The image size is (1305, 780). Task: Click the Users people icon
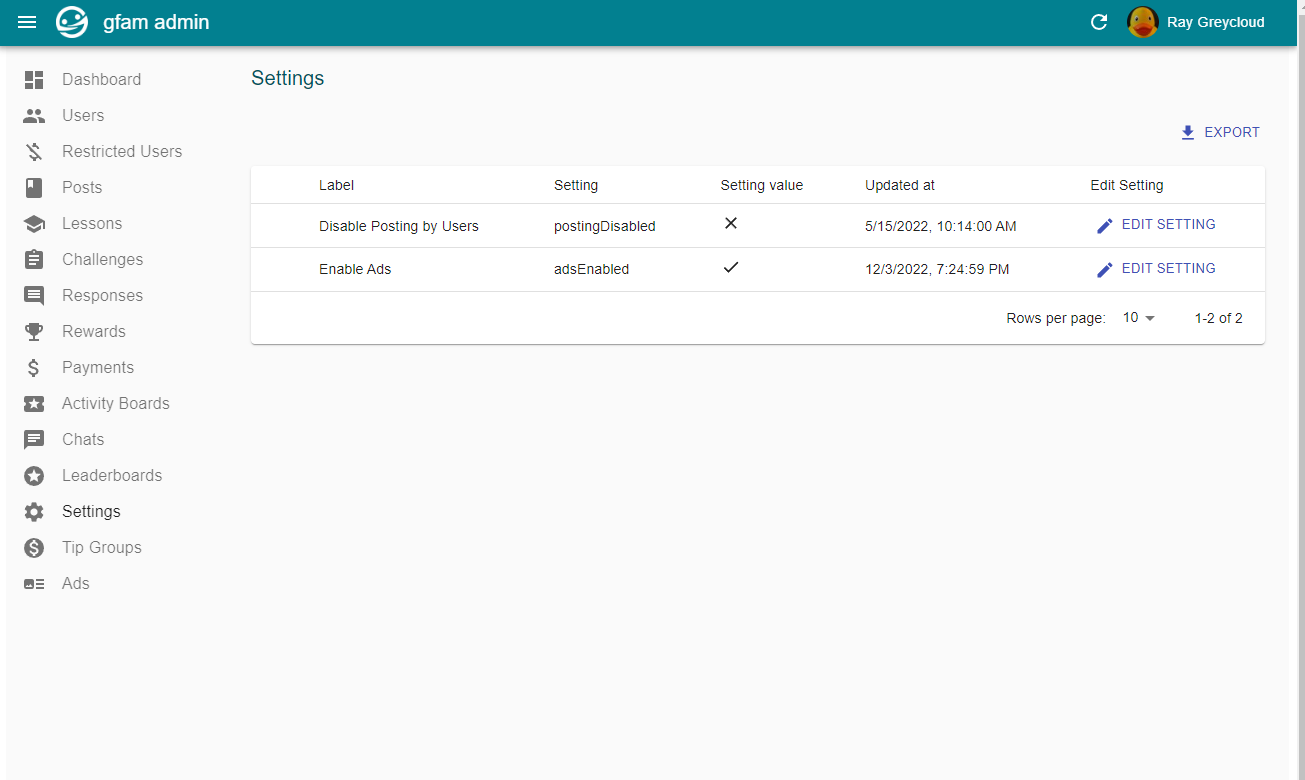(x=34, y=115)
